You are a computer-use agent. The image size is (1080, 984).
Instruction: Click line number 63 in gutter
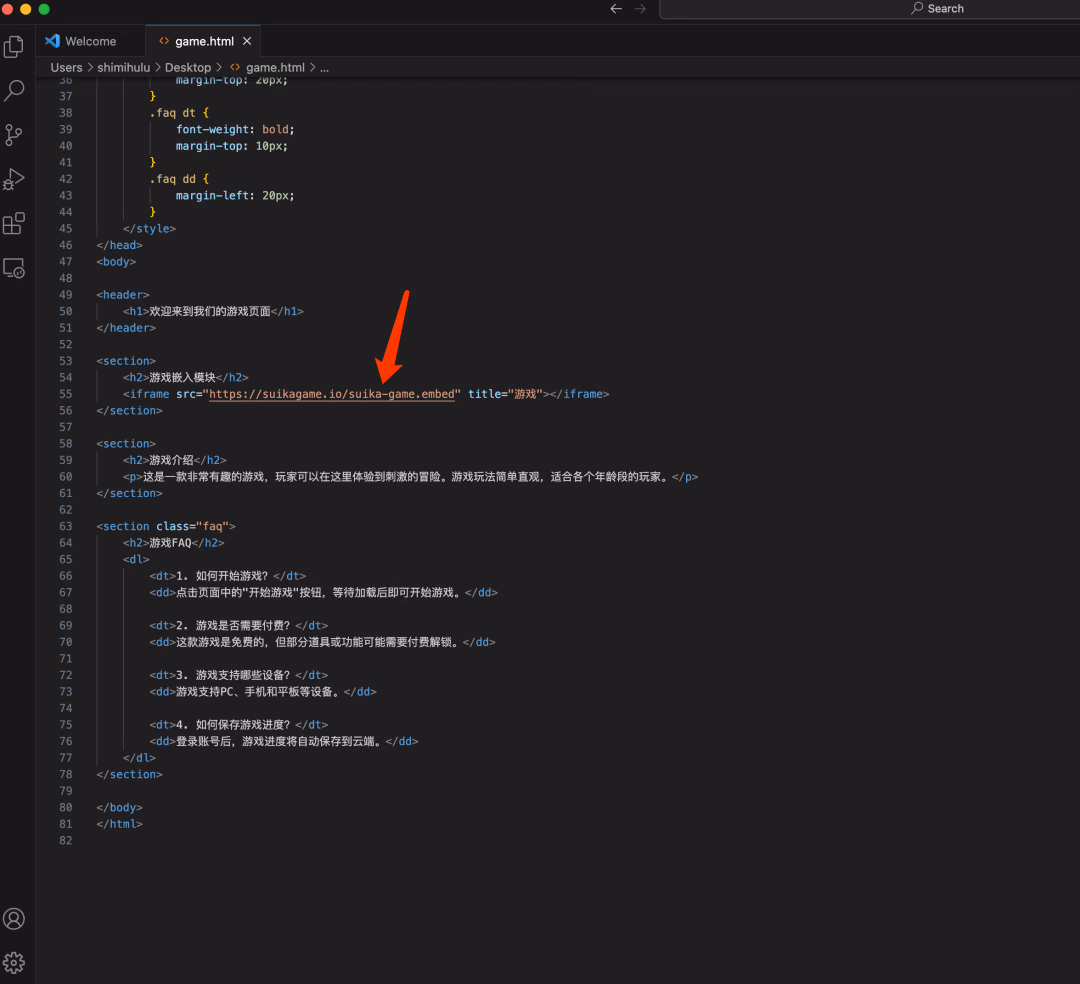click(x=65, y=526)
